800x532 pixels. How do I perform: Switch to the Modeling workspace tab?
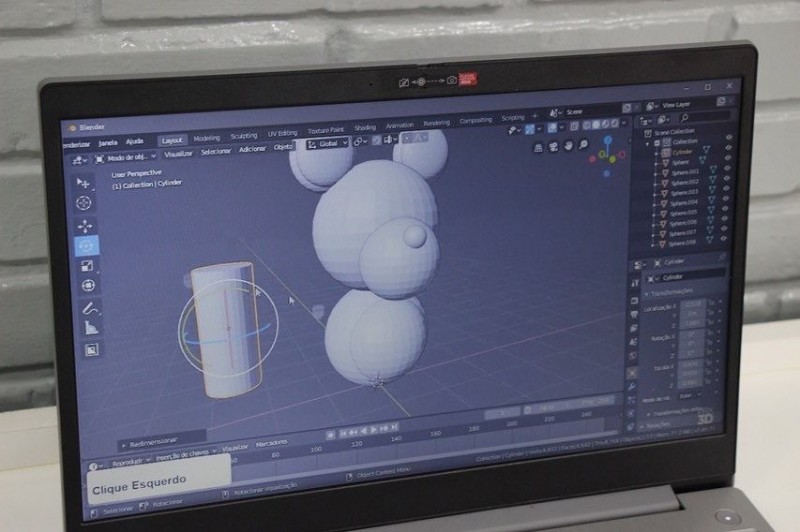(x=207, y=138)
